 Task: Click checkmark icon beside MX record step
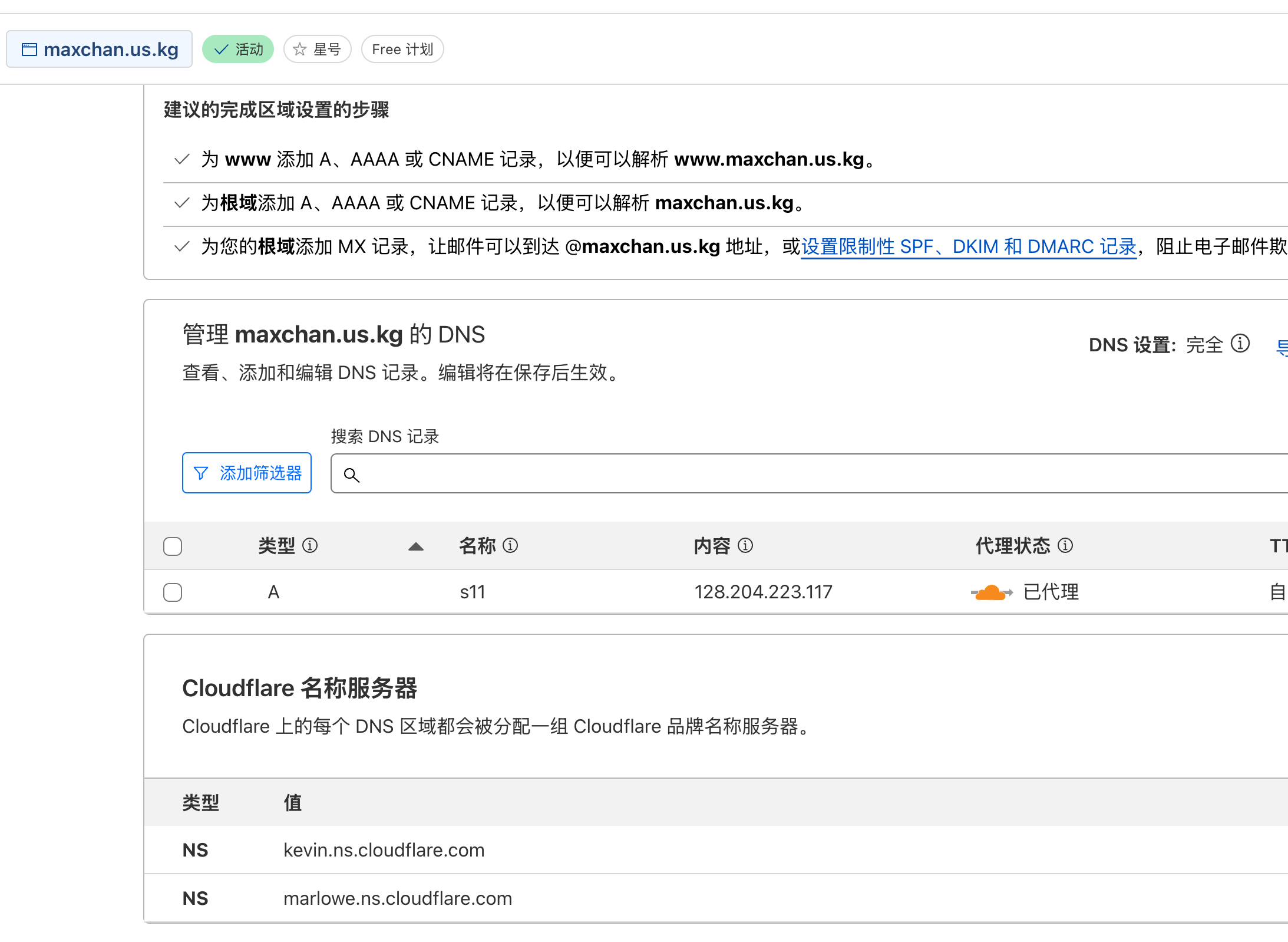(182, 246)
